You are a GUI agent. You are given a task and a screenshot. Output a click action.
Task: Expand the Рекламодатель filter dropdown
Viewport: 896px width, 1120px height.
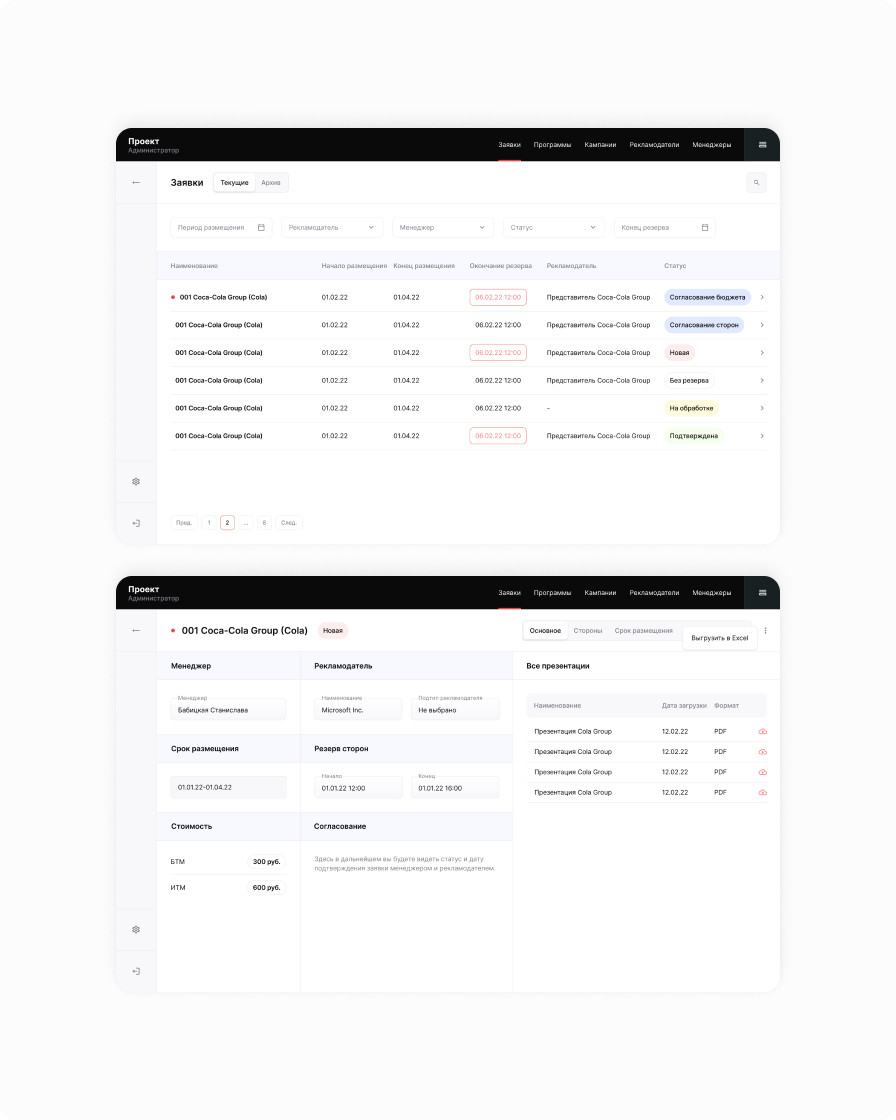point(332,228)
